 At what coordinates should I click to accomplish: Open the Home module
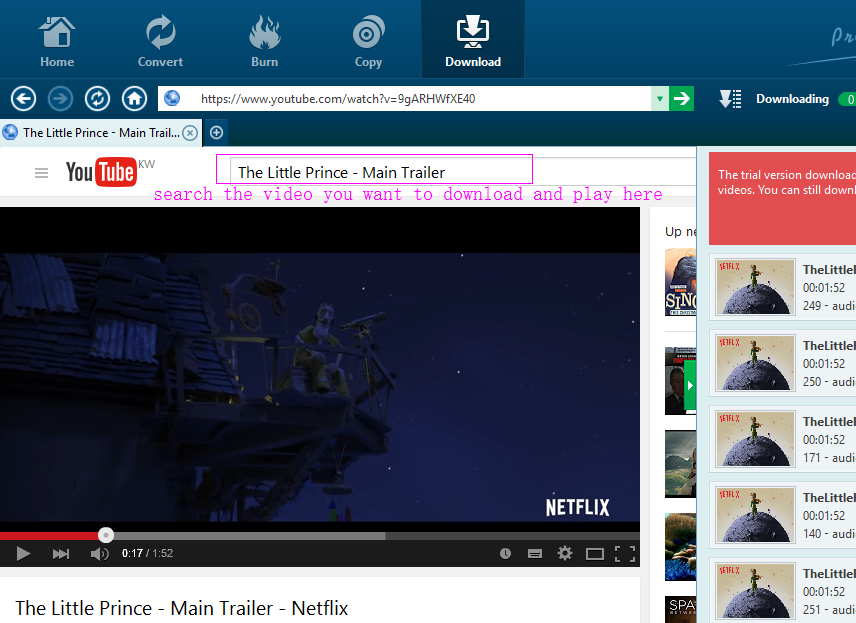[57, 41]
